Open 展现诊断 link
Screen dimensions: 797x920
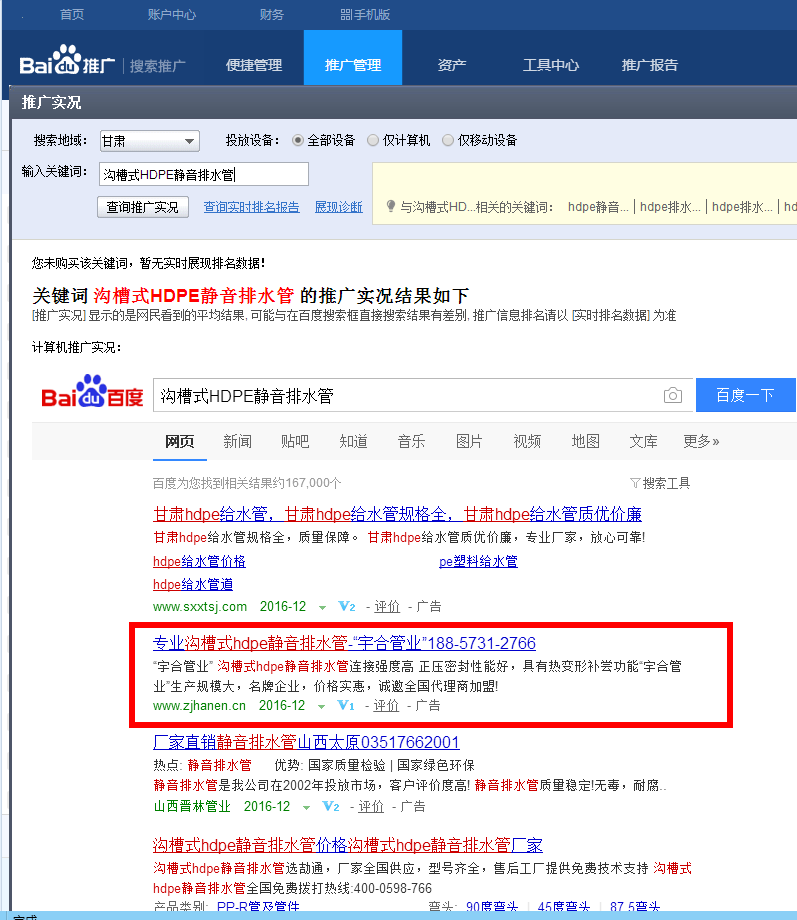(x=339, y=207)
